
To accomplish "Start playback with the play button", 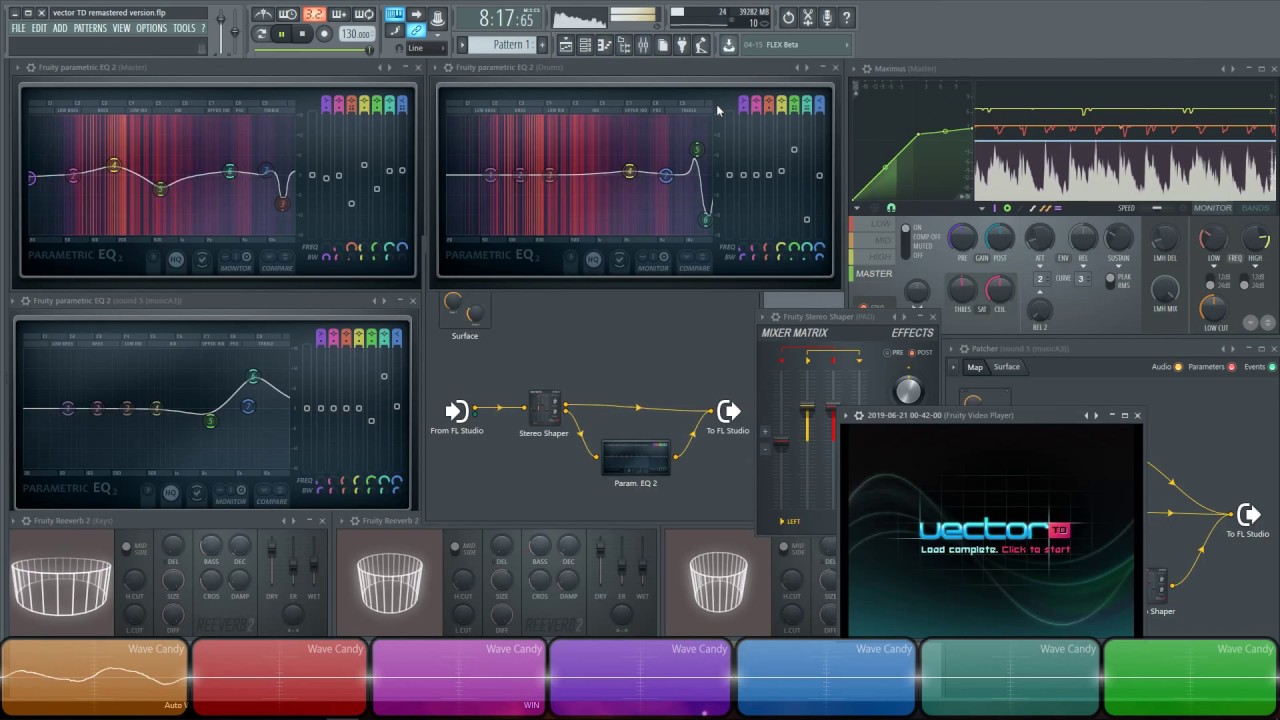I will pyautogui.click(x=281, y=33).
